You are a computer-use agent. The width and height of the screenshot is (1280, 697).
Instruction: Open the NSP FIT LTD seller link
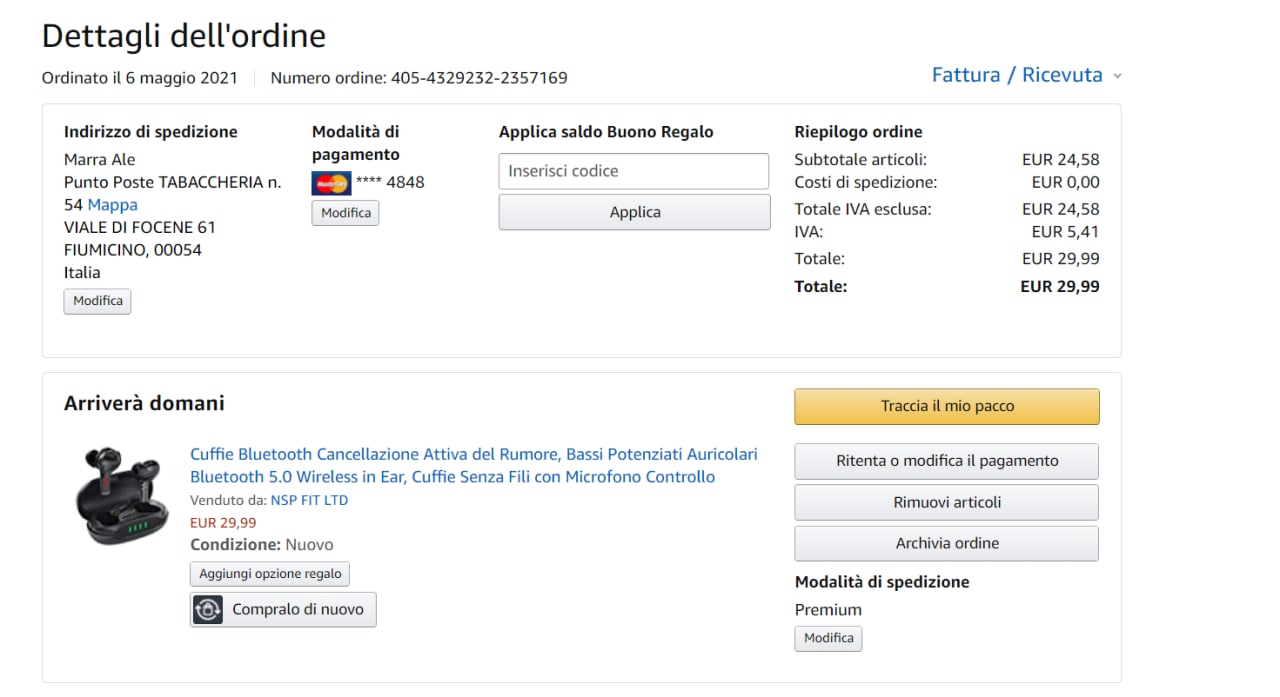pyautogui.click(x=309, y=500)
